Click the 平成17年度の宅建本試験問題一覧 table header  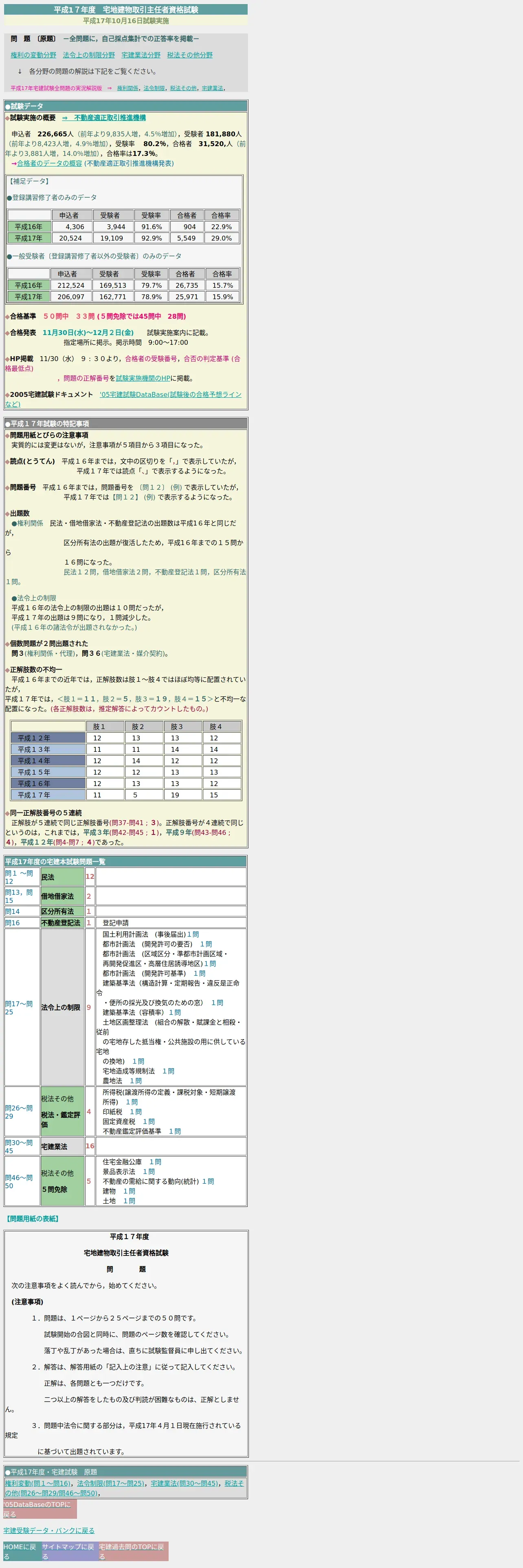click(125, 862)
